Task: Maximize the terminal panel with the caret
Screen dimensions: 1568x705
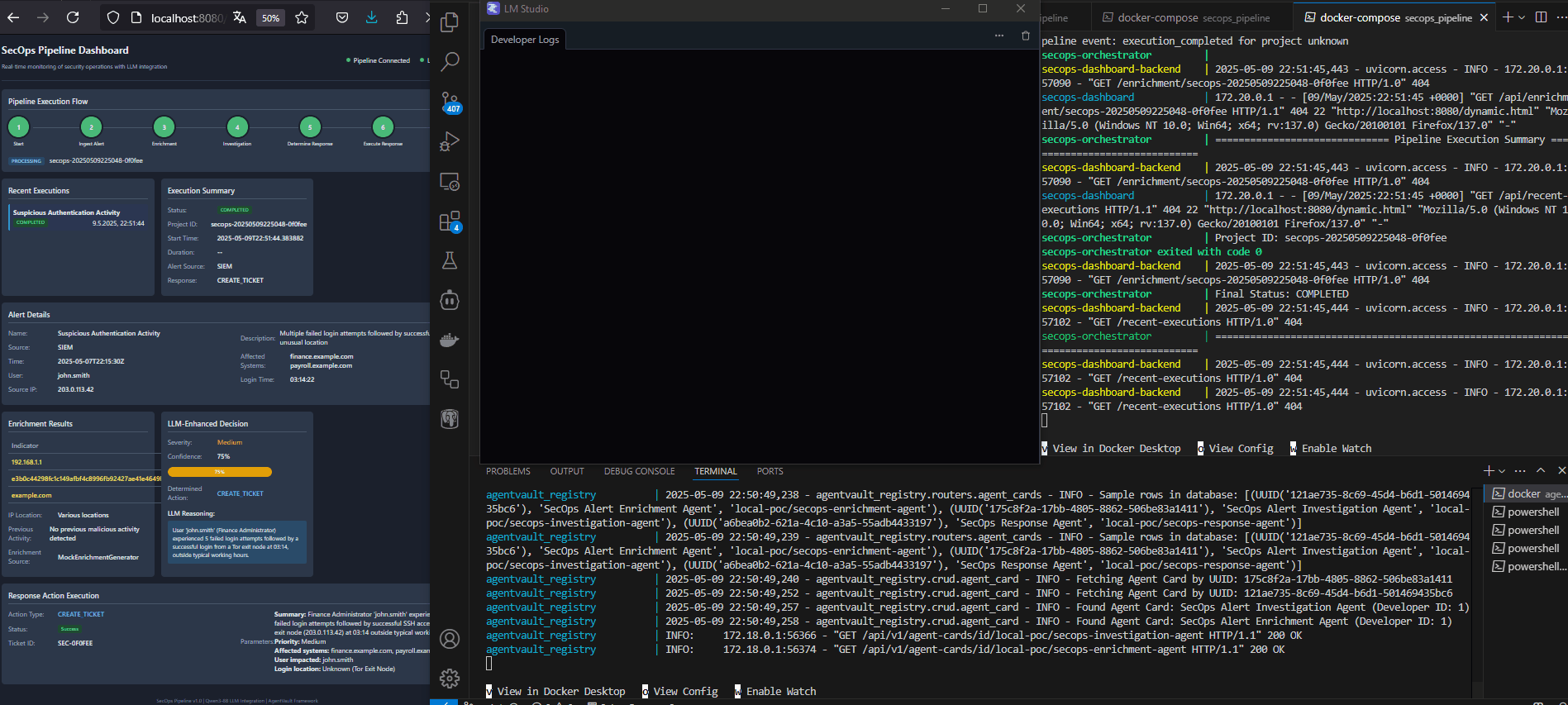Action: pos(1541,470)
